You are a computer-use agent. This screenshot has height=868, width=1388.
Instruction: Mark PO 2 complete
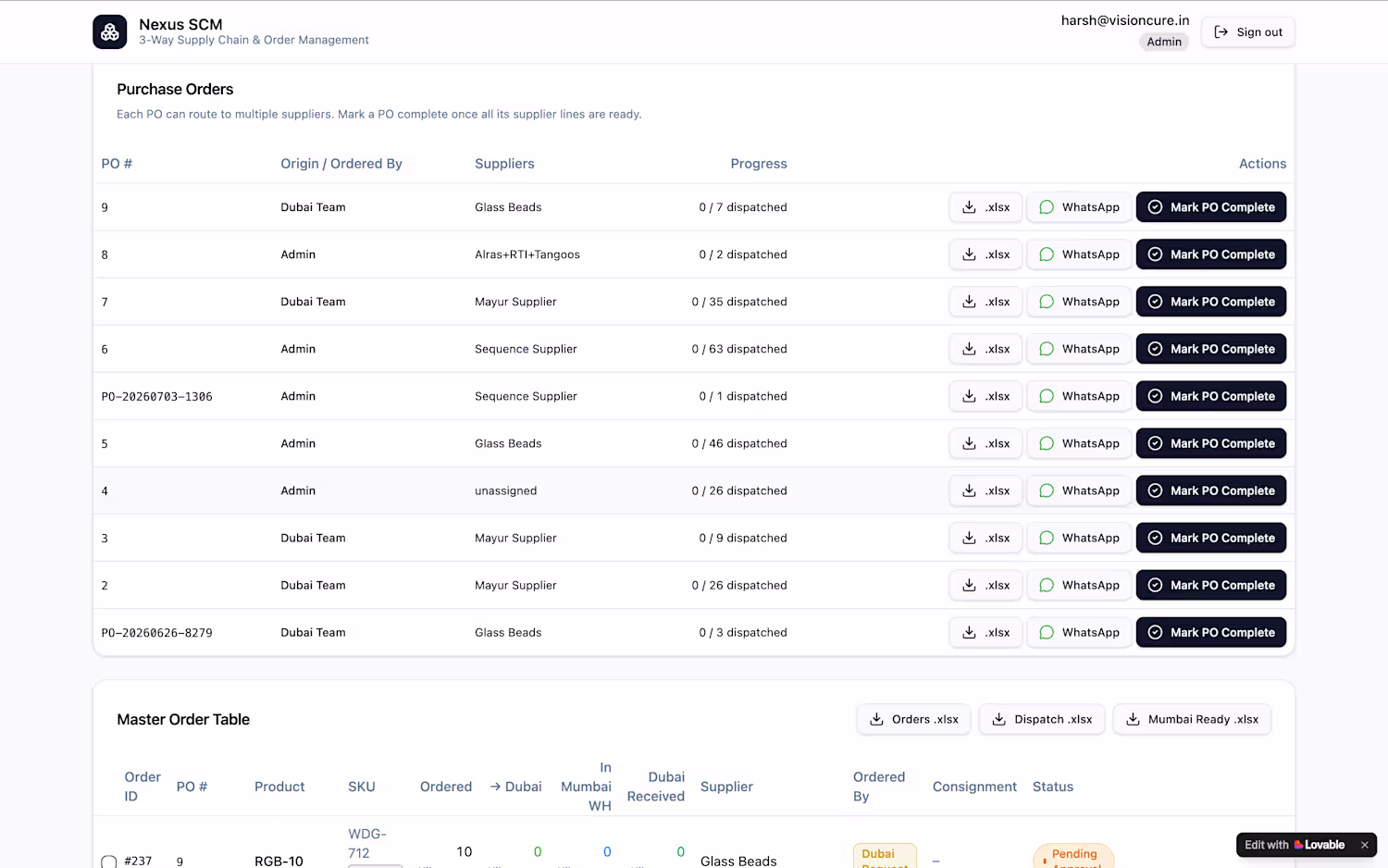(1211, 585)
